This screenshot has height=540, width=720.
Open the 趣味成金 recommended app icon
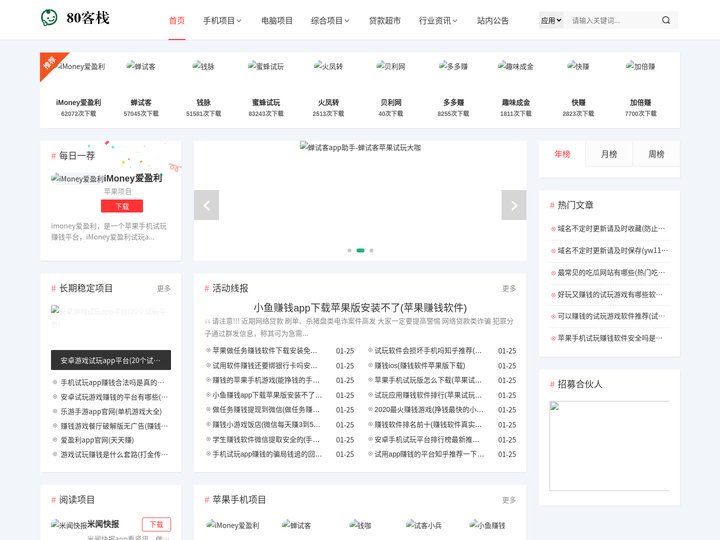516,67
